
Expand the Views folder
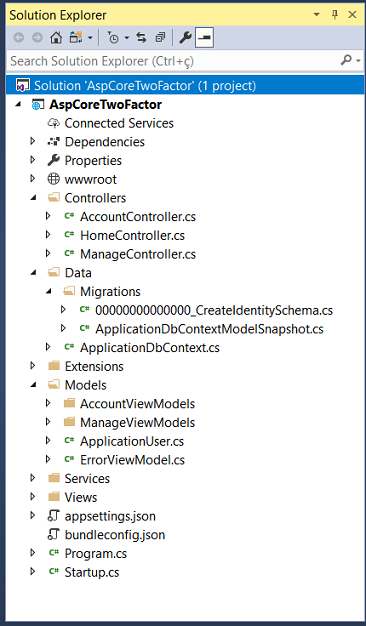click(33, 497)
